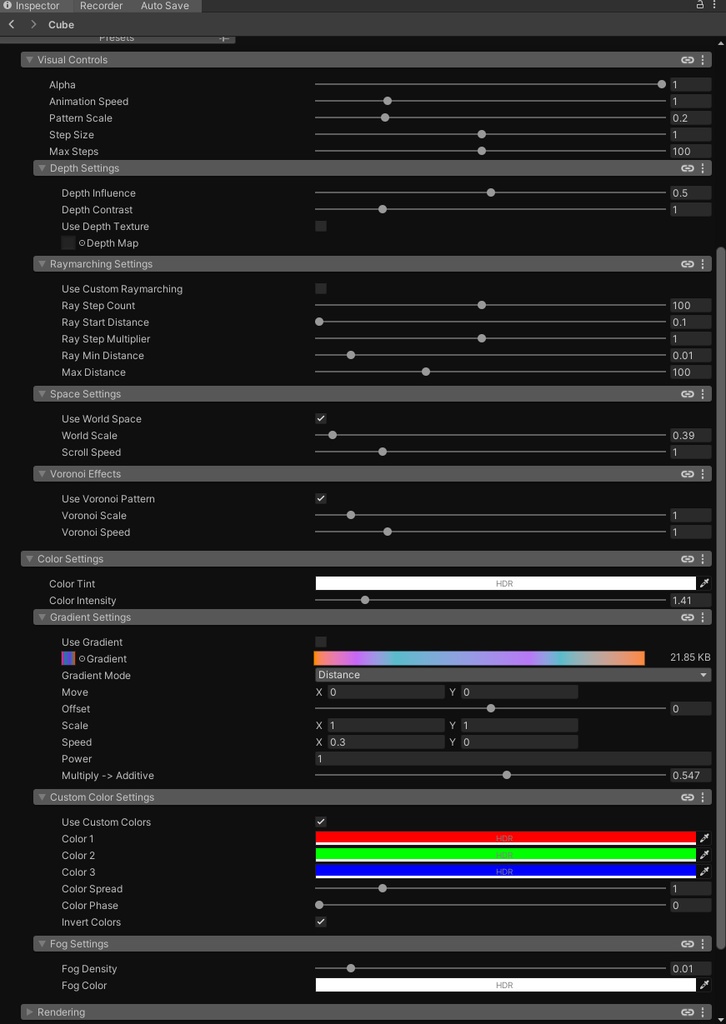Pick Color 3 with the eyedropper
Image resolution: width=726 pixels, height=1024 pixels.
pyautogui.click(x=704, y=871)
